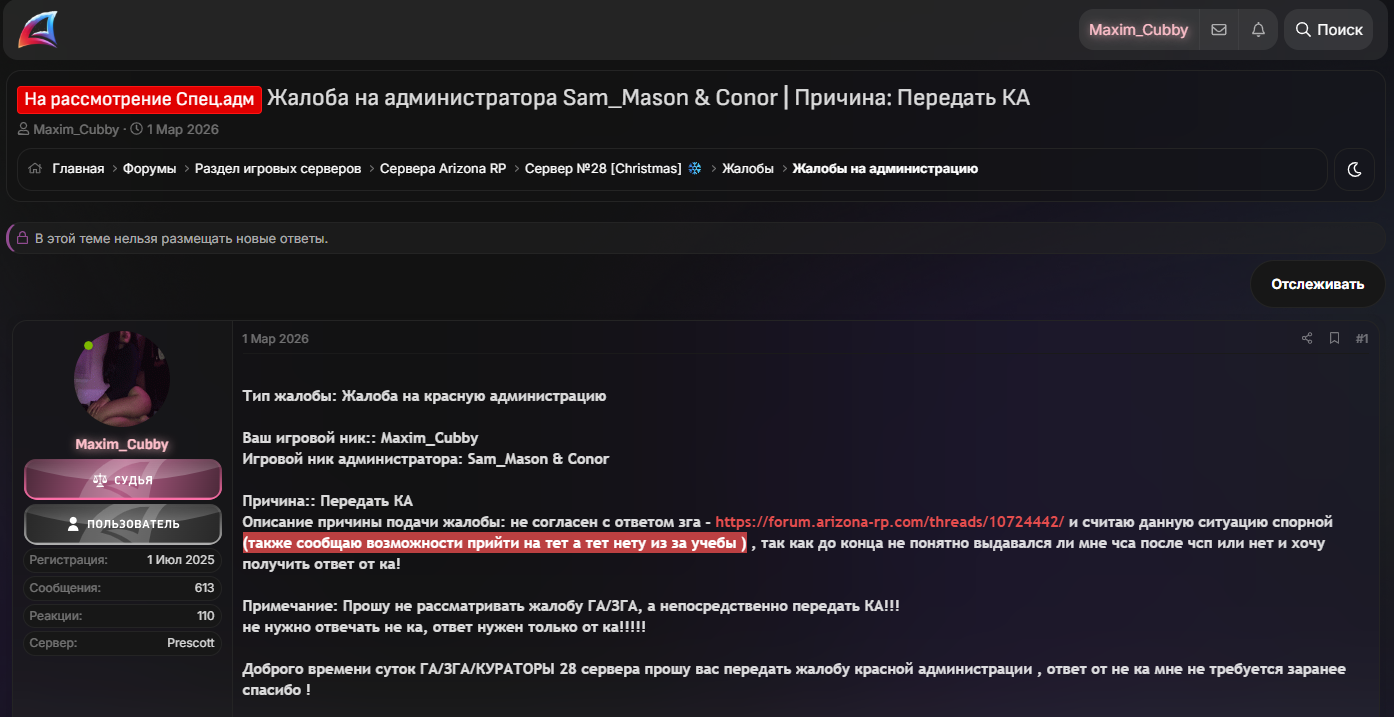This screenshot has width=1394, height=717.
Task: Bookmark the post with the bookmark icon
Action: pyautogui.click(x=1334, y=339)
